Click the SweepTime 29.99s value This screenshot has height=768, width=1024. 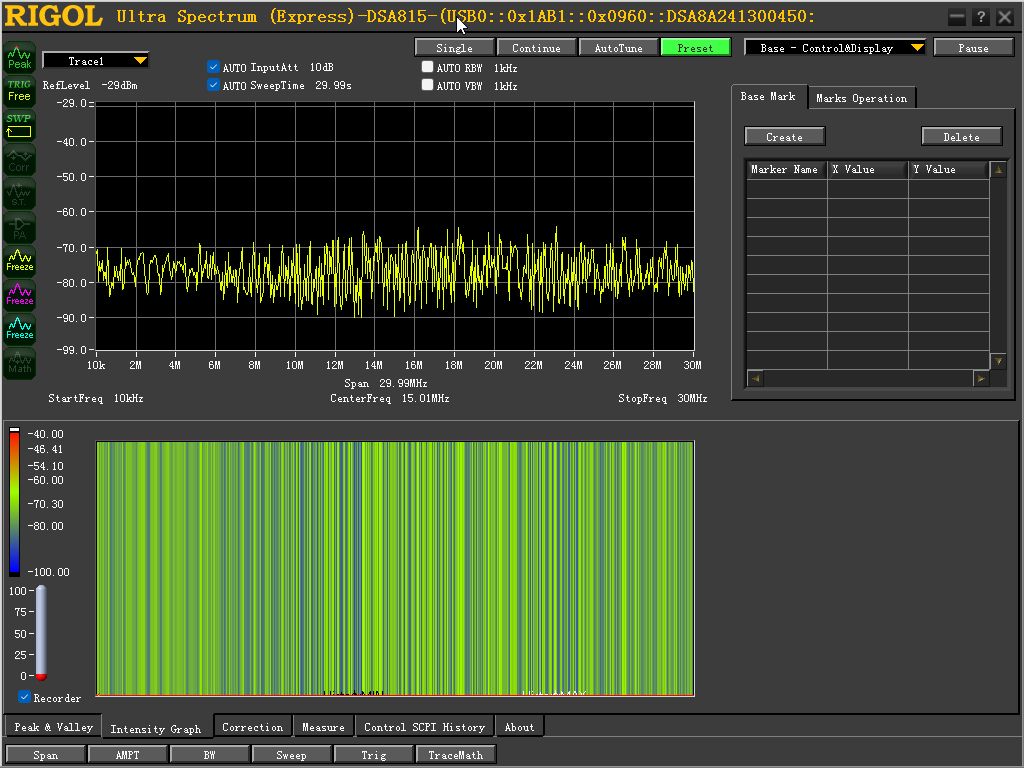[333, 85]
